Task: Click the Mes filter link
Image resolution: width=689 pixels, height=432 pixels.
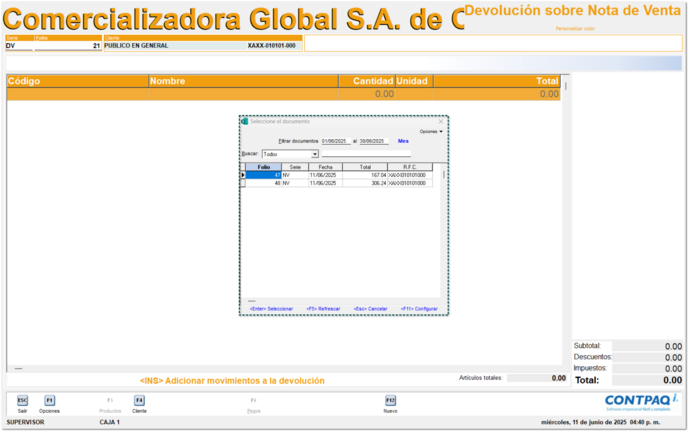Action: pos(403,142)
